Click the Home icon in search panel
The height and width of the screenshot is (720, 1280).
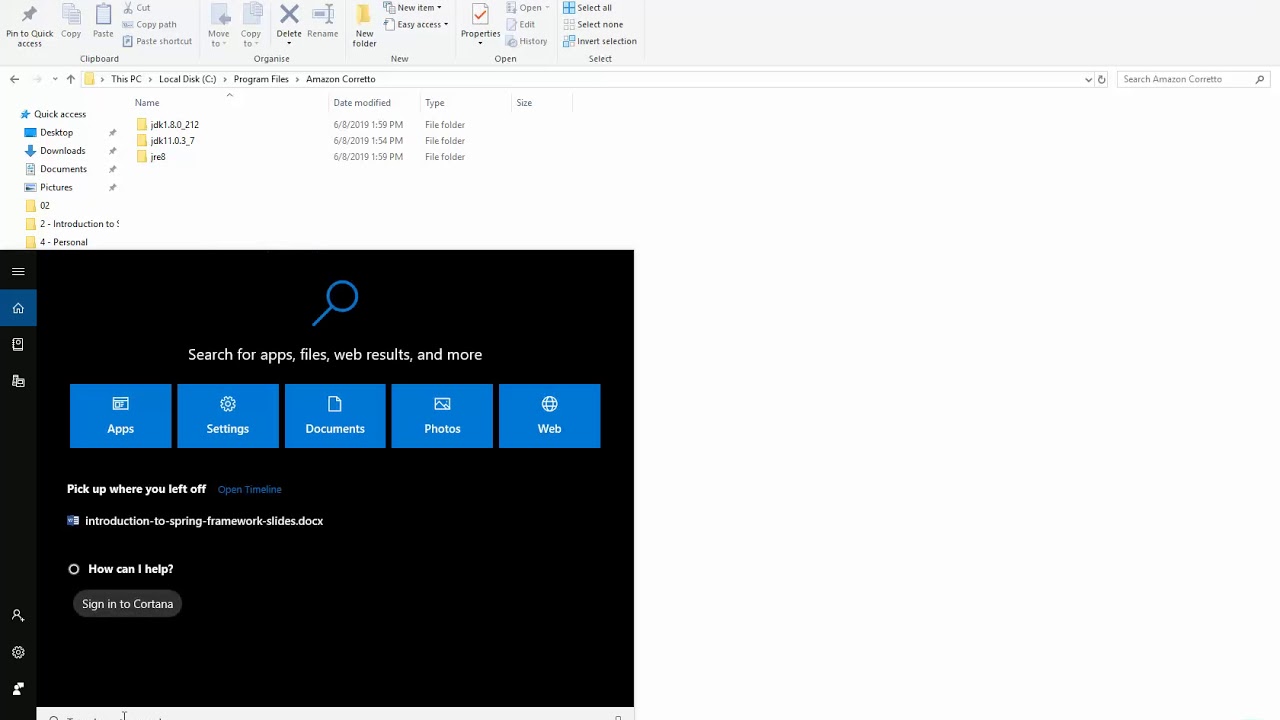[x=18, y=308]
